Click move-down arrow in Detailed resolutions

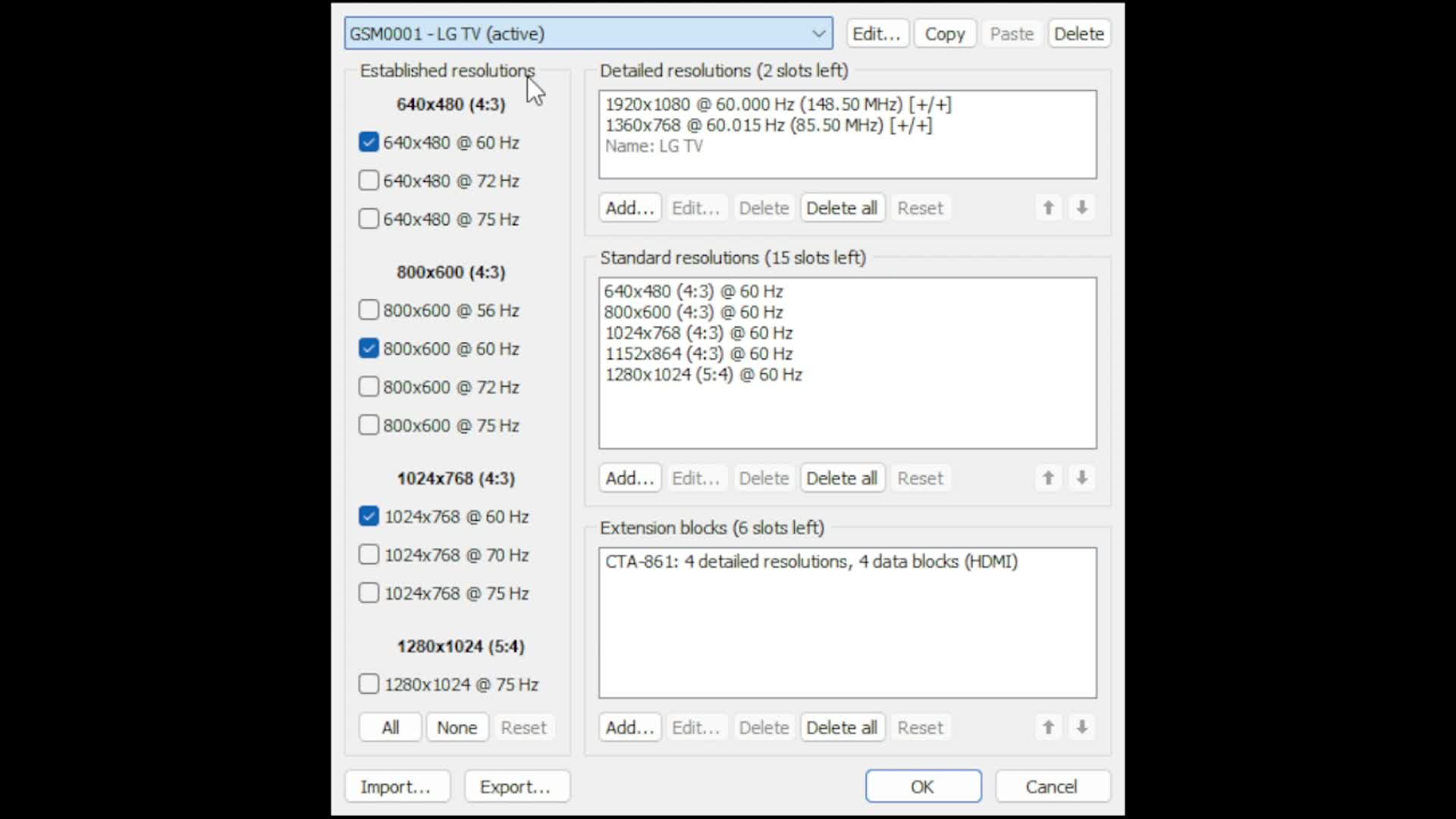(1082, 208)
